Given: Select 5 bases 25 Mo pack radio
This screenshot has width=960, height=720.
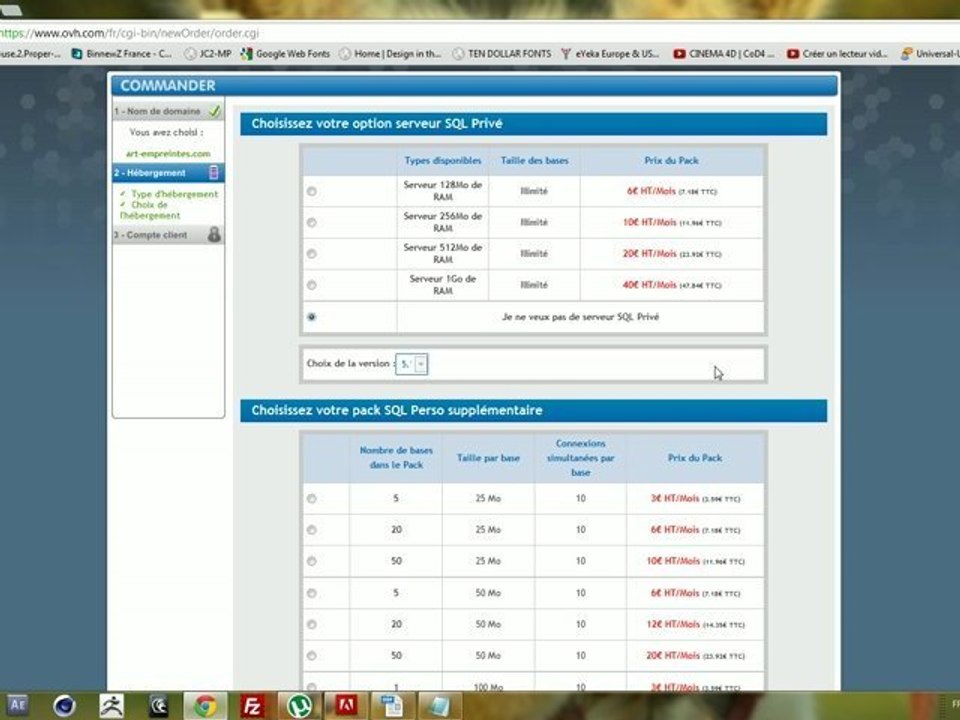Looking at the screenshot, I should click(312, 499).
